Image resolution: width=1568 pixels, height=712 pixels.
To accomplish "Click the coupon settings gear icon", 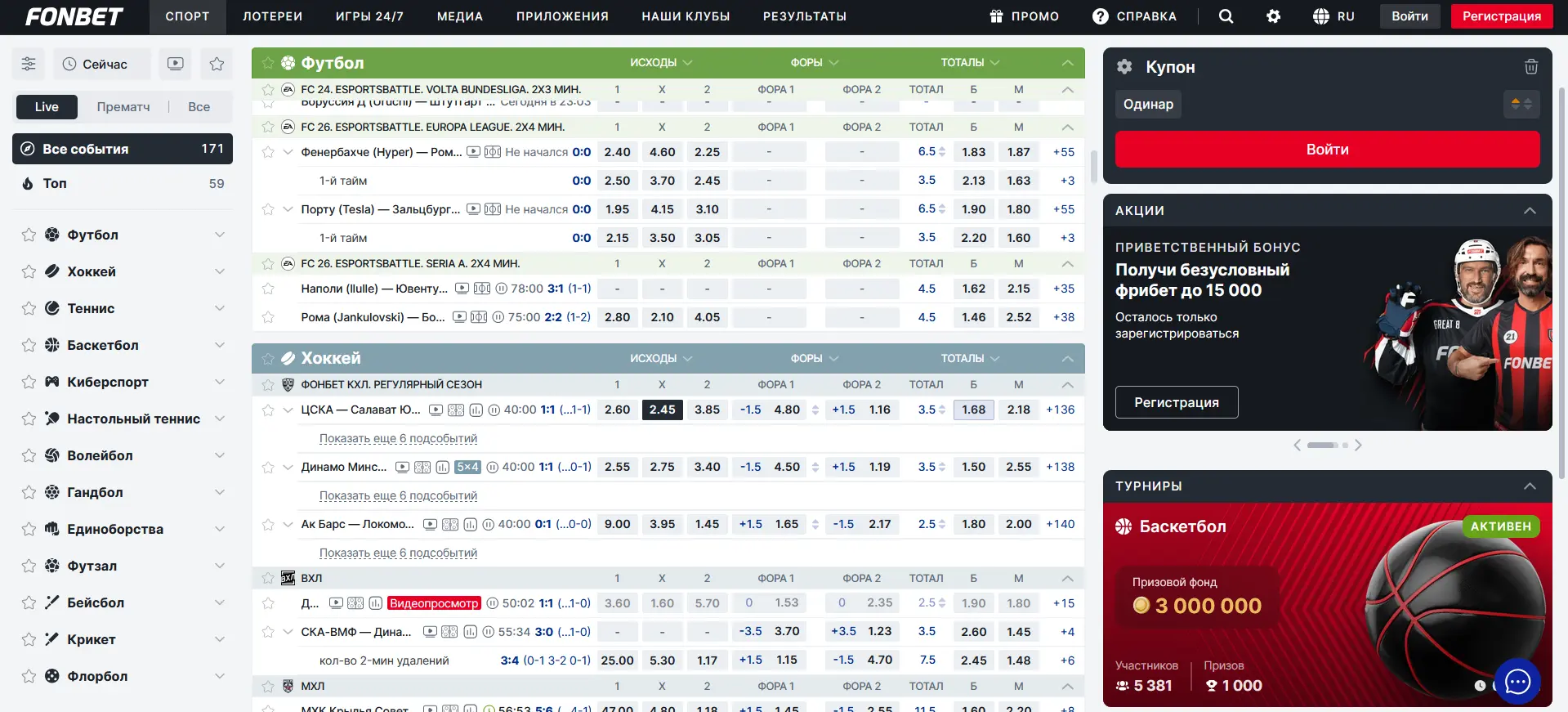I will (x=1124, y=67).
